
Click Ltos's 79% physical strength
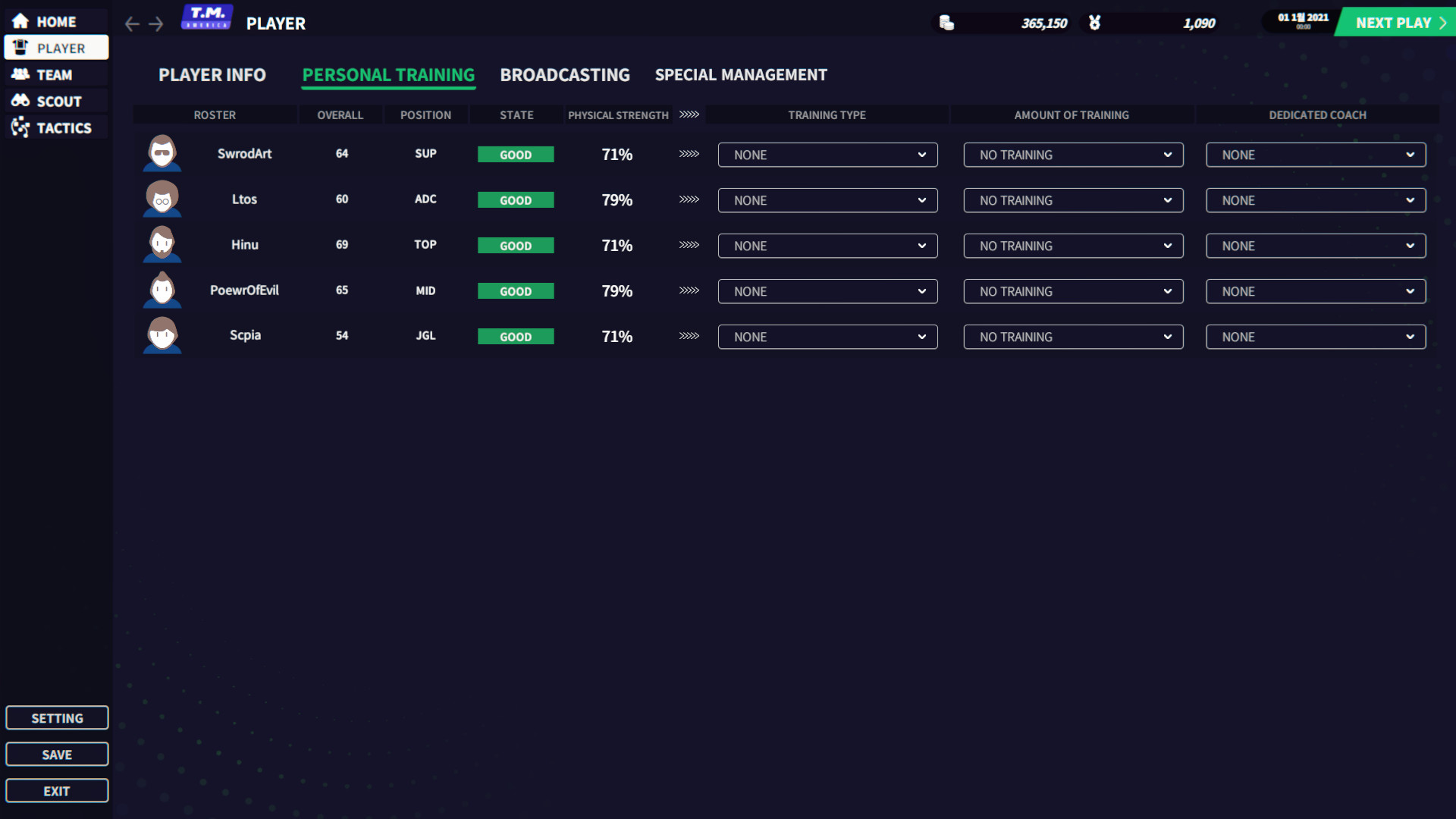(x=617, y=200)
